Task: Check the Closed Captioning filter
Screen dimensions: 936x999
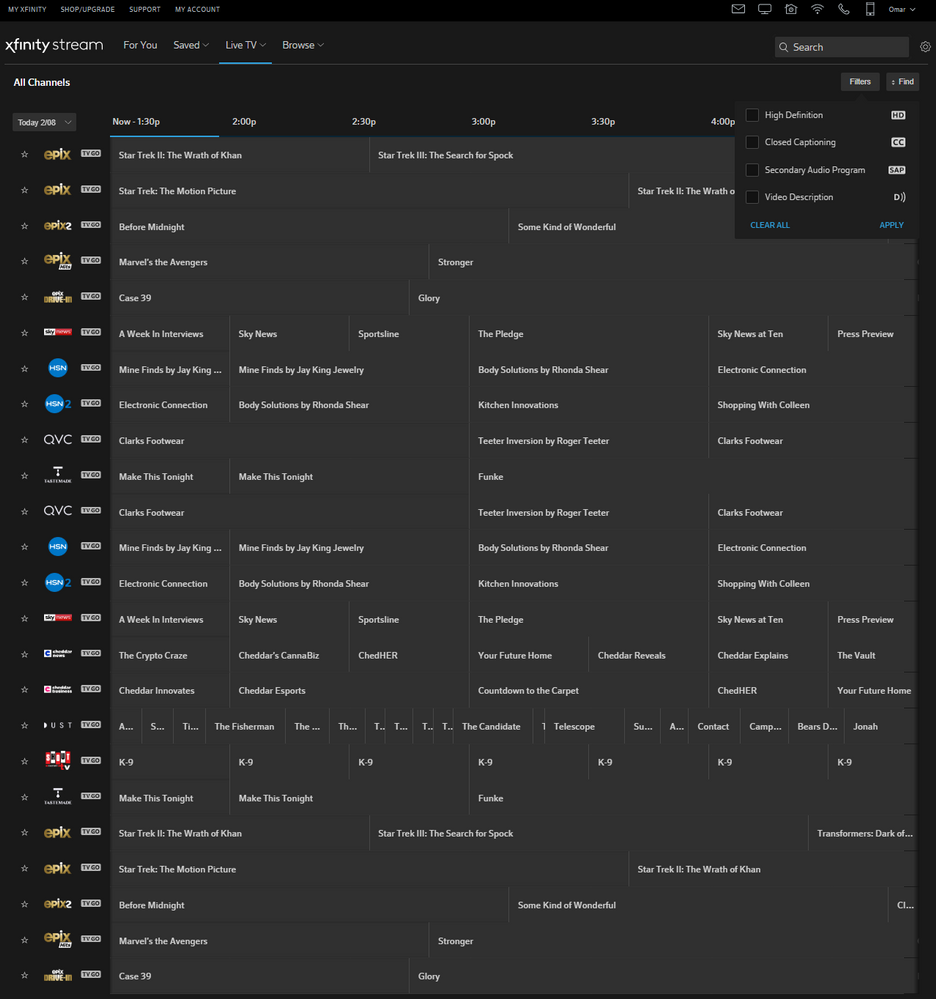Action: point(752,142)
